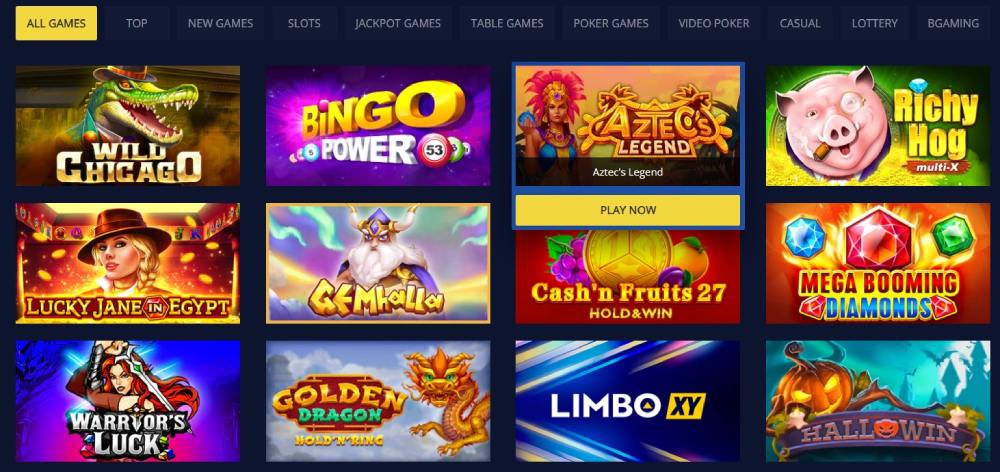The width and height of the screenshot is (1000, 472).
Task: Open the Mega Booming Diamonds game
Action: click(x=878, y=263)
